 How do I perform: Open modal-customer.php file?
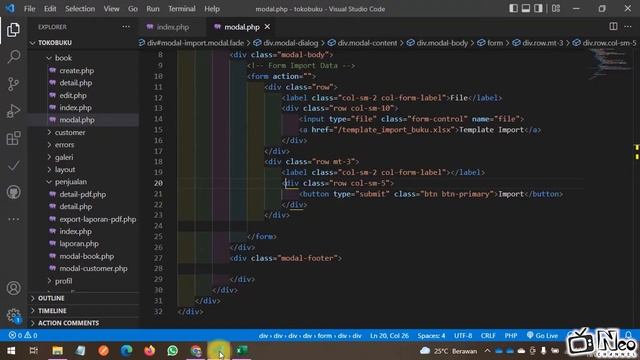pos(93,269)
